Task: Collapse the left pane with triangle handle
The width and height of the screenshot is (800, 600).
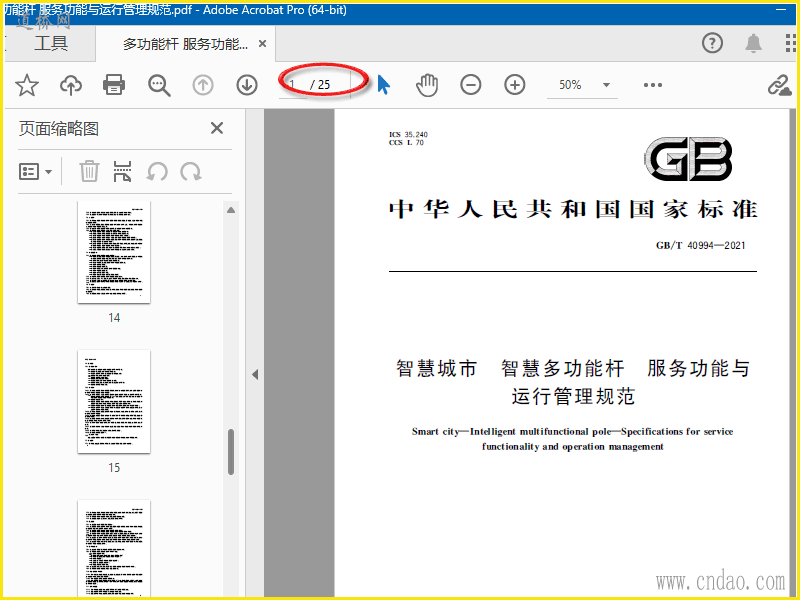Action: (255, 374)
